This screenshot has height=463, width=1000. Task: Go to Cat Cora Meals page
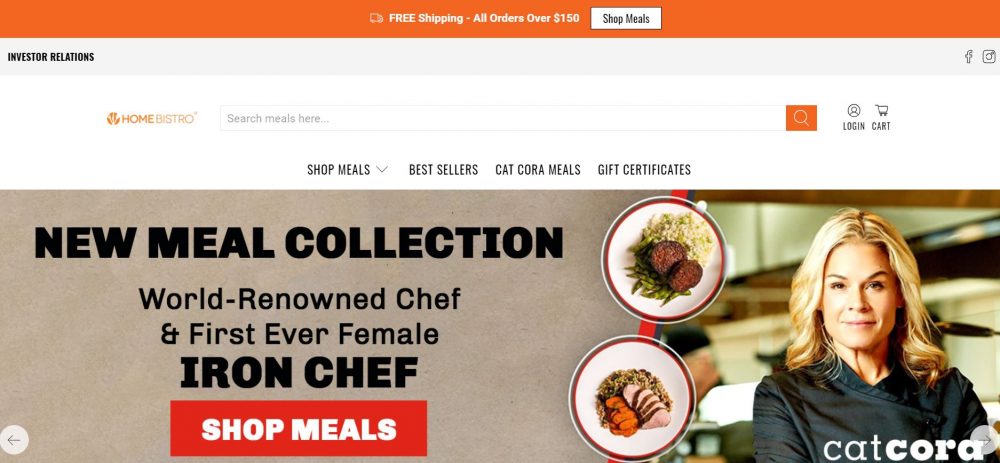coord(538,170)
